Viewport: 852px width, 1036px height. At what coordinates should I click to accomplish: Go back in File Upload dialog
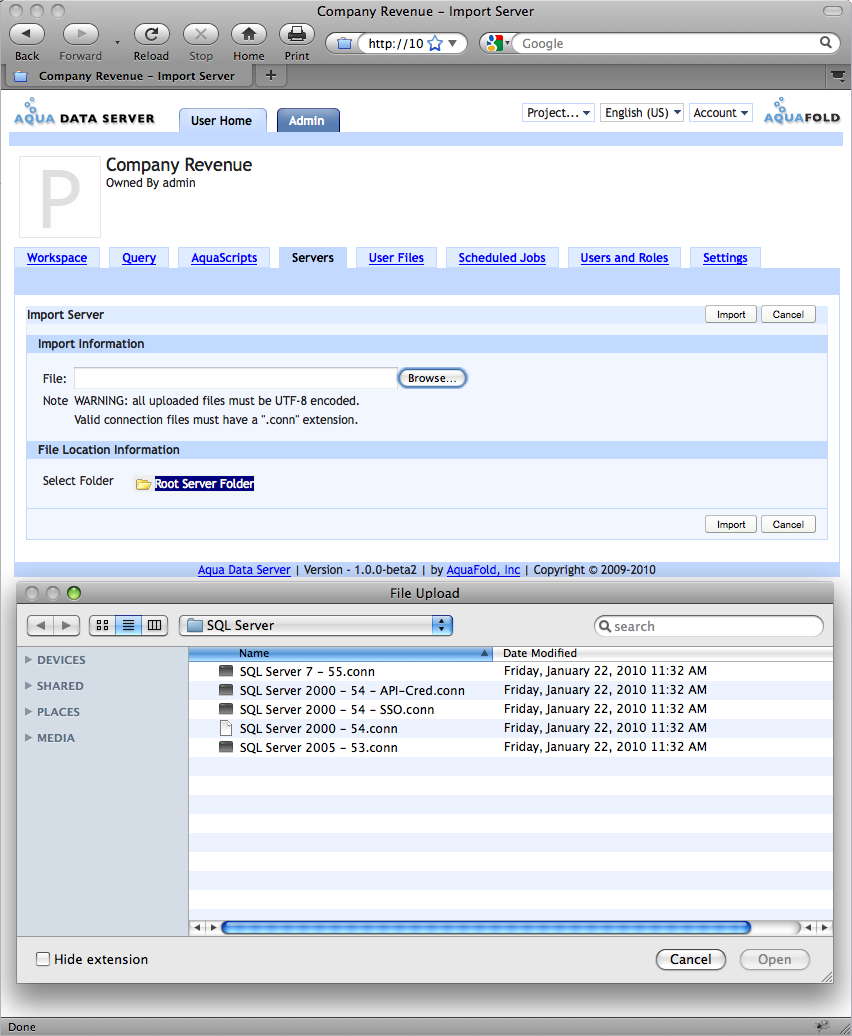pos(40,625)
